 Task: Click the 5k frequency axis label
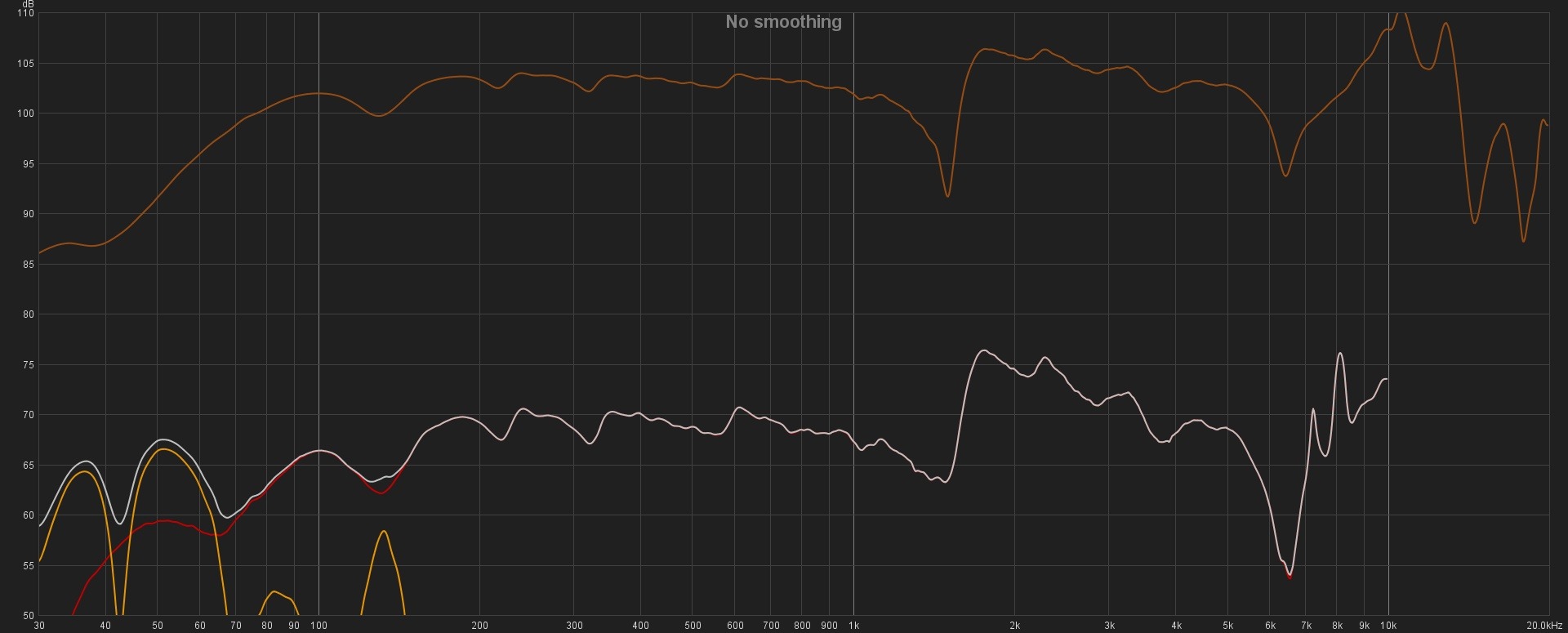(1227, 626)
